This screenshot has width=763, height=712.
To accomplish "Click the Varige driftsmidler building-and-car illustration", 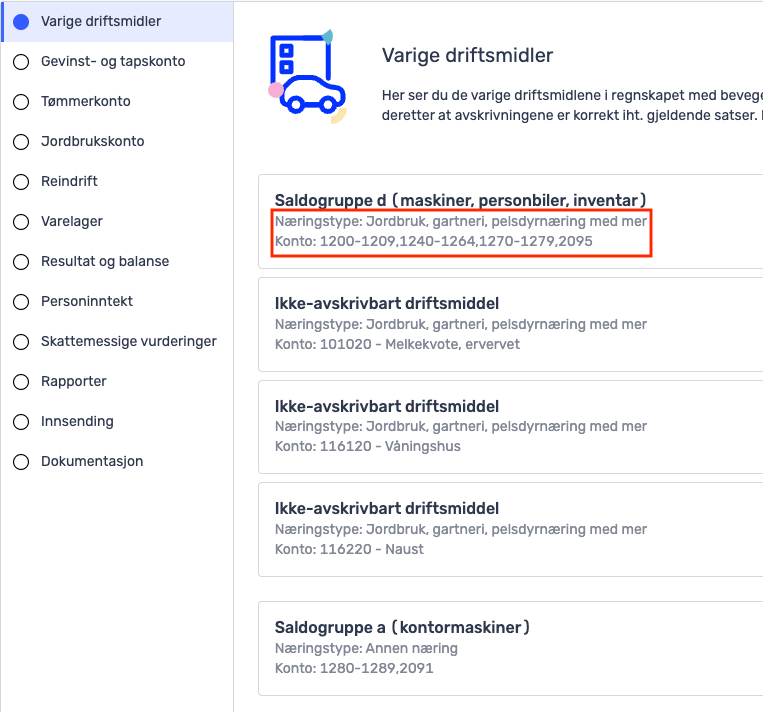I will 308,76.
